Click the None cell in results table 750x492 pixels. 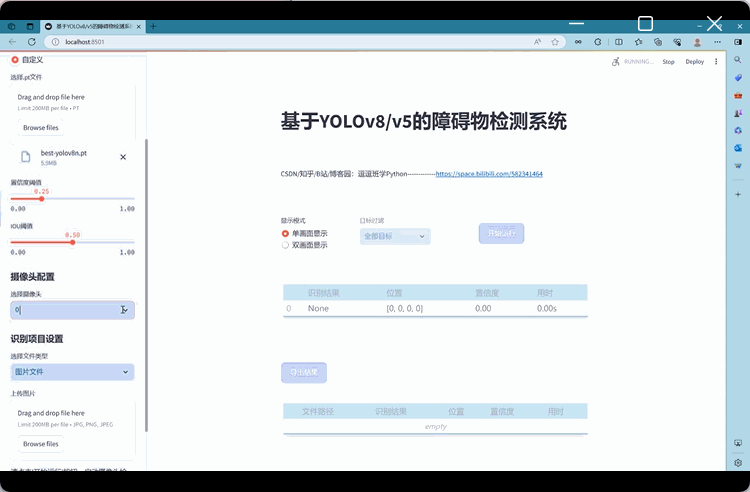coord(318,308)
